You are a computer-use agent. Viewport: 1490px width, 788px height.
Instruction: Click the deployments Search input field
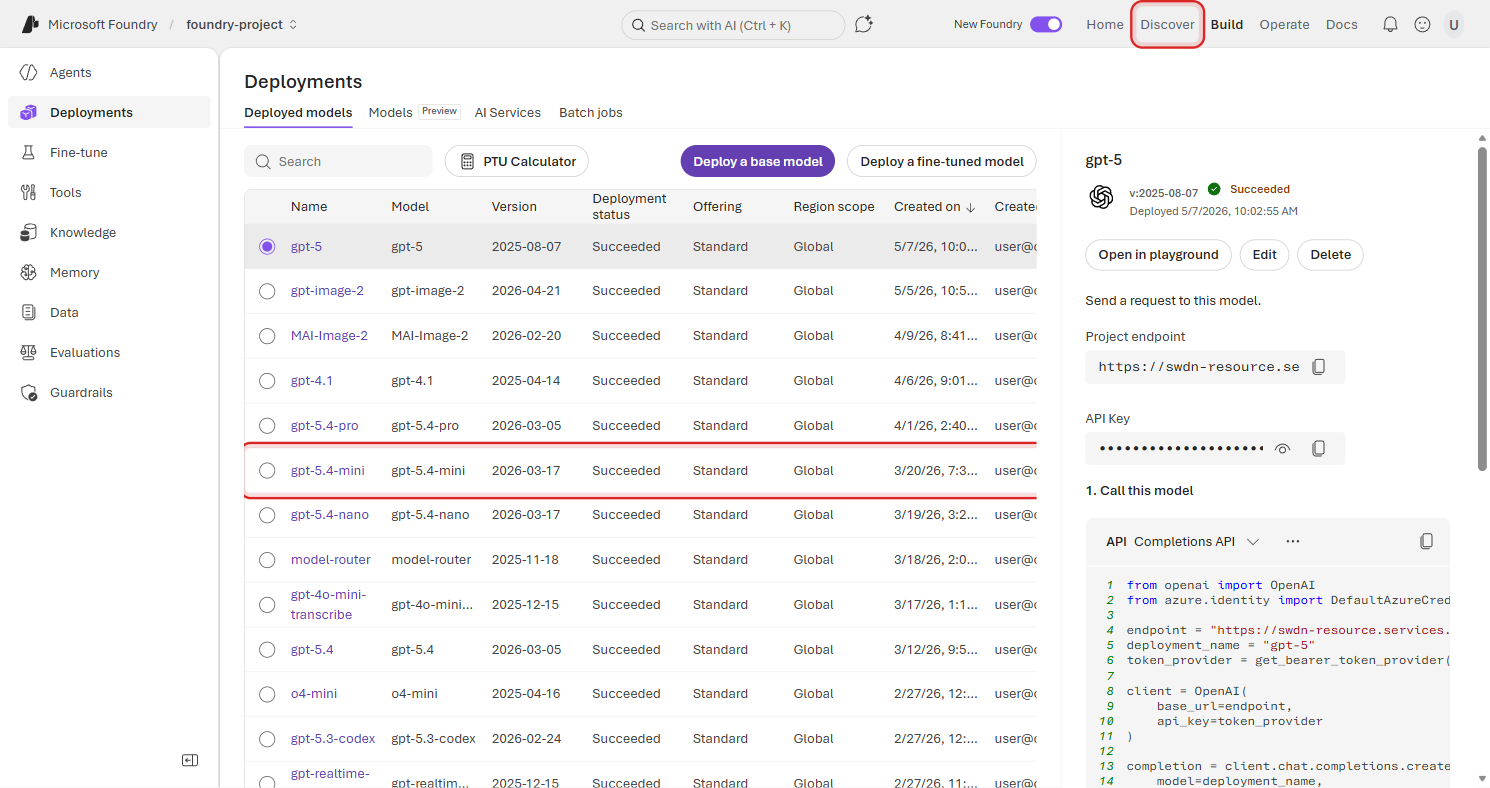click(338, 161)
